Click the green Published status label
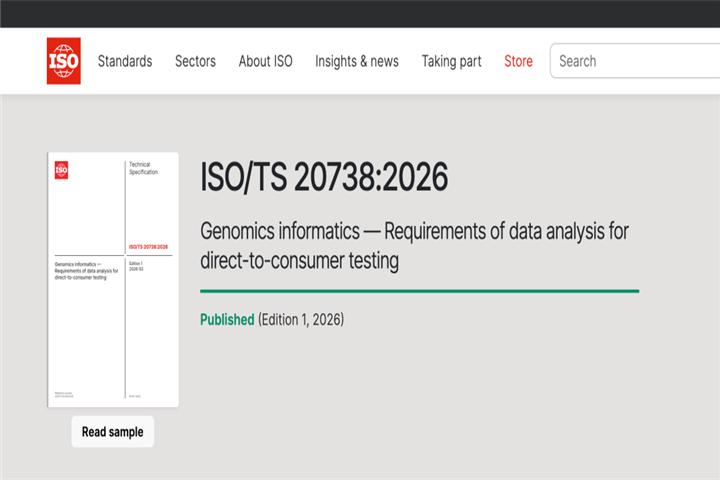 [227, 320]
